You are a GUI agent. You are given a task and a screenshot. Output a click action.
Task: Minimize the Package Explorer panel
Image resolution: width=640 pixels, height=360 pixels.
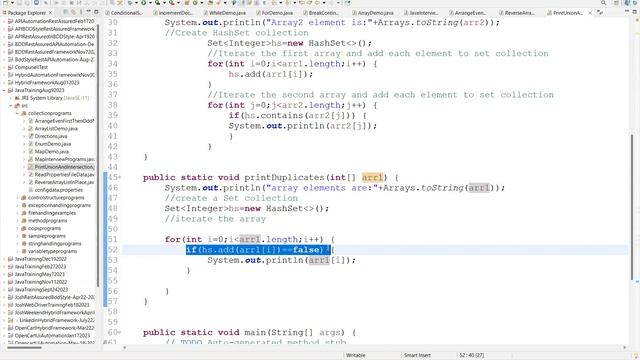point(89,12)
